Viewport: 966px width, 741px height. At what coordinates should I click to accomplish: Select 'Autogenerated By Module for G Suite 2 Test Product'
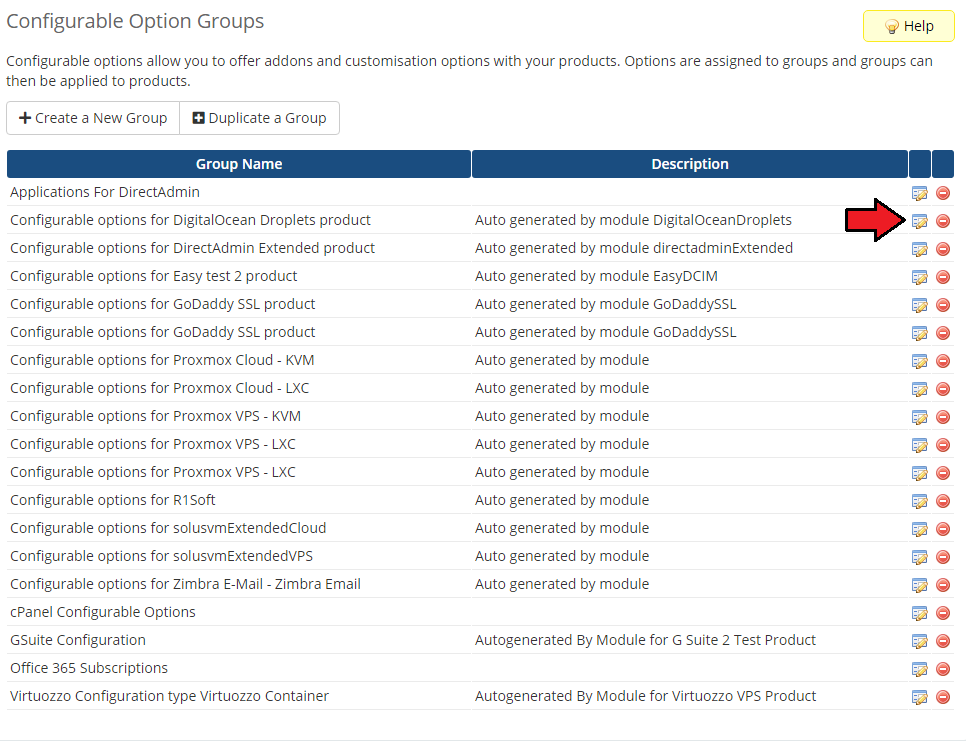click(x=645, y=641)
